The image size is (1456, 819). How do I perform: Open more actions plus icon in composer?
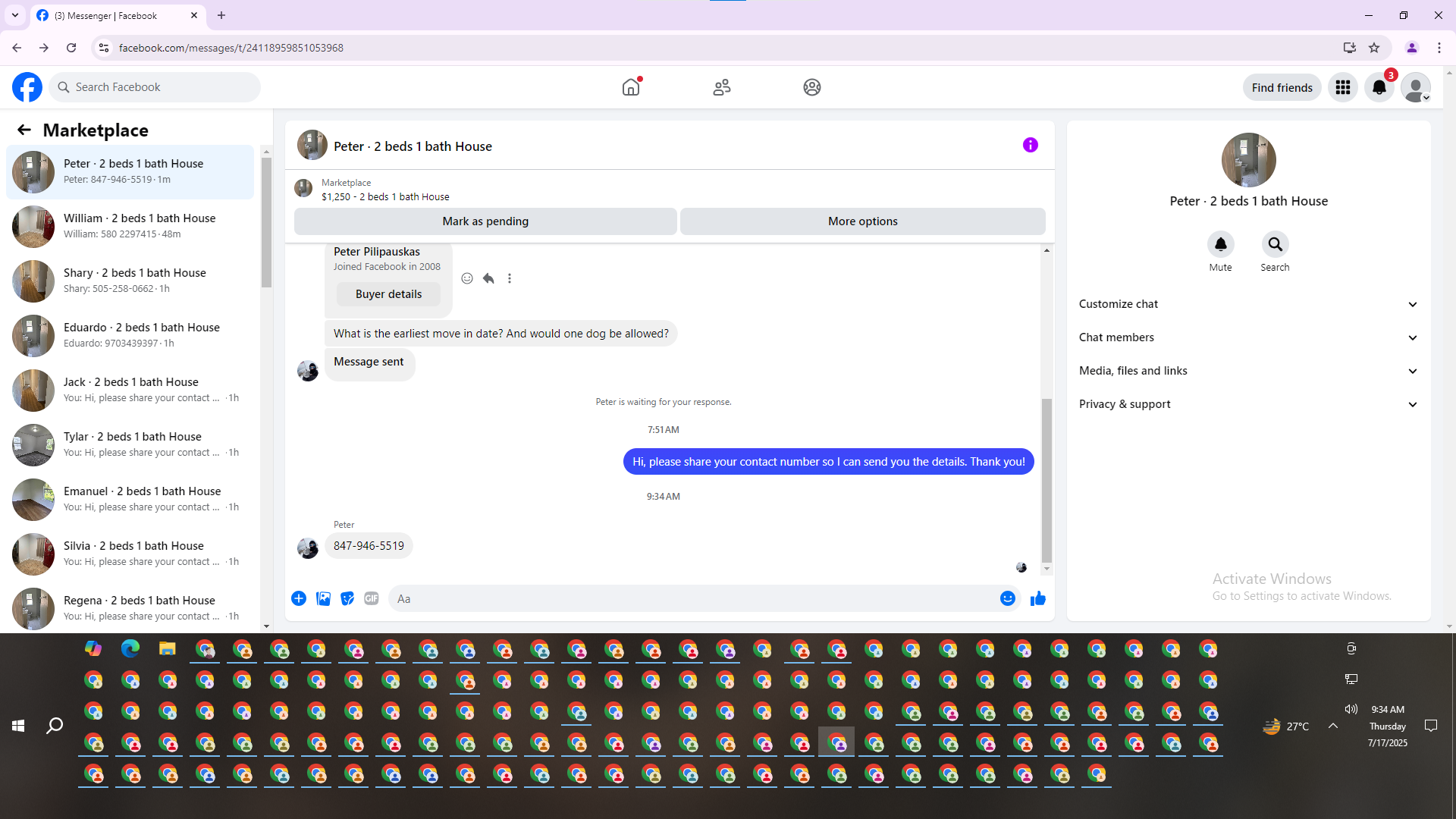pyautogui.click(x=299, y=598)
